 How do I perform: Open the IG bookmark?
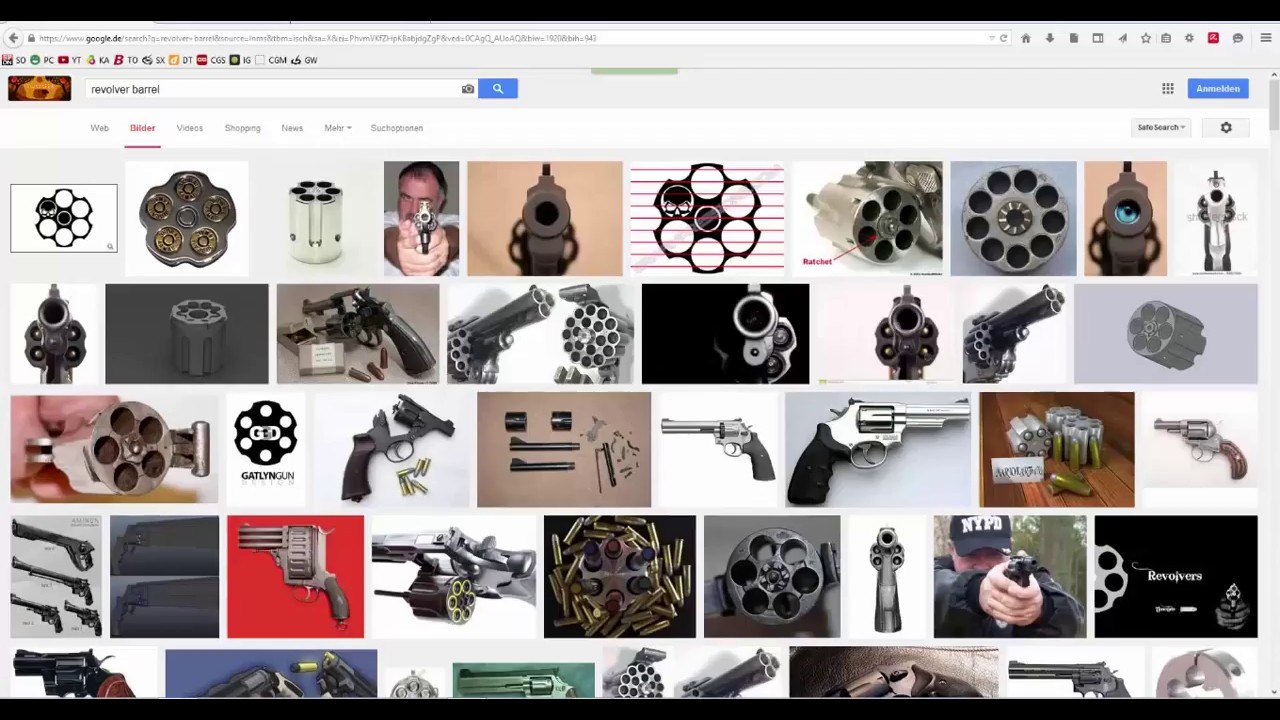241,60
